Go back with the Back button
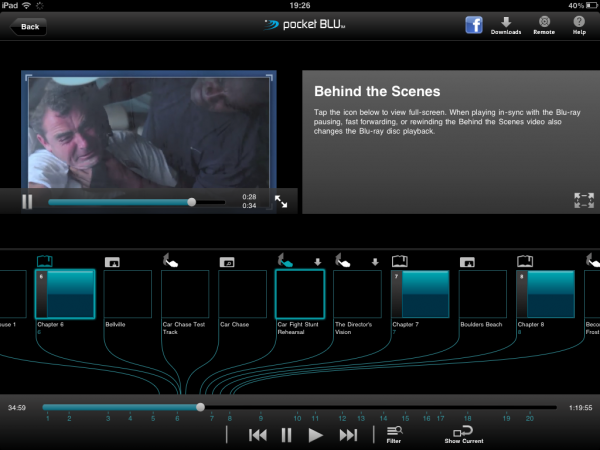The image size is (600, 450). click(x=27, y=26)
